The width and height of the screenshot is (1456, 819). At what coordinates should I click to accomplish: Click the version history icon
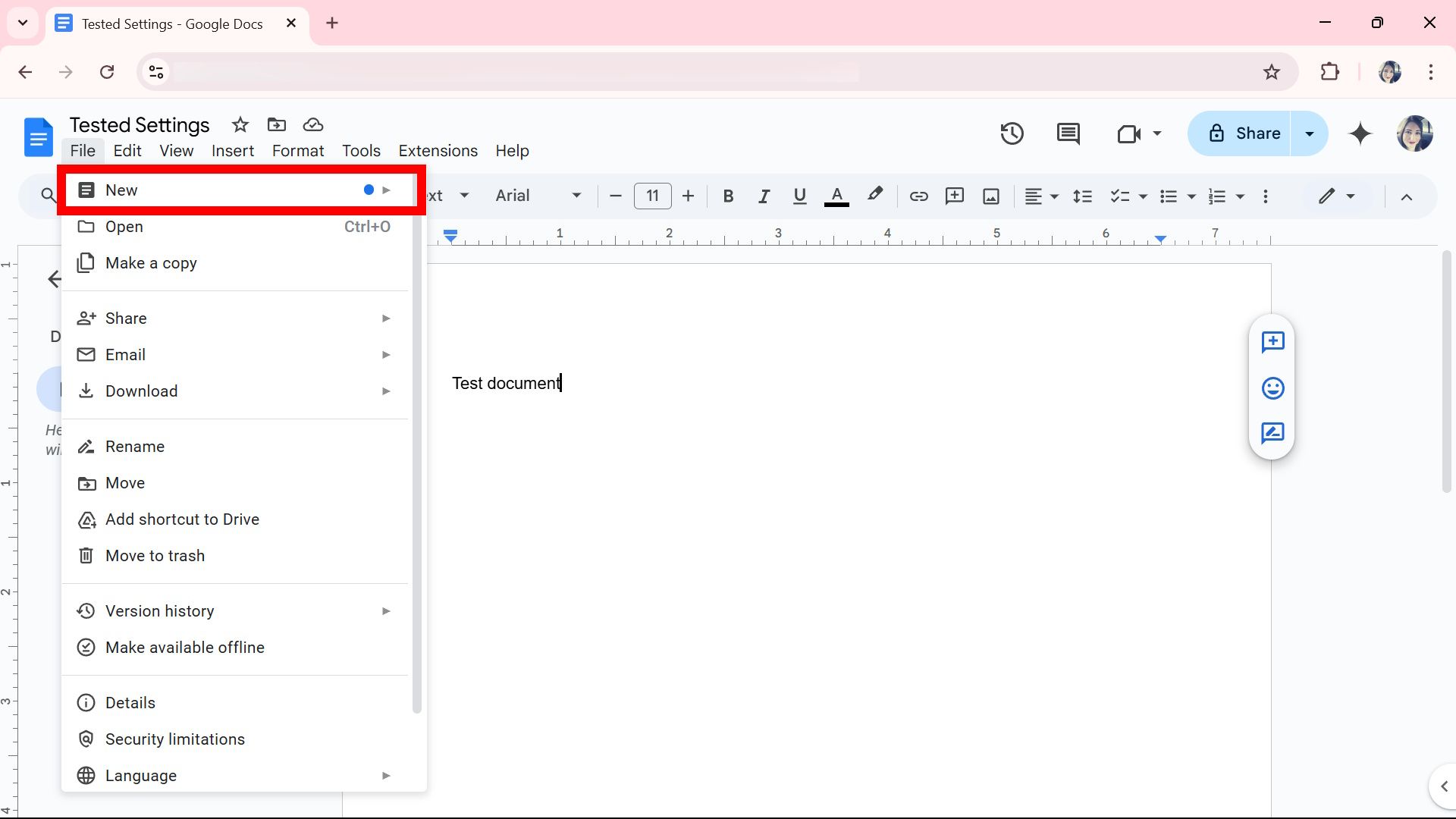pyautogui.click(x=1013, y=133)
